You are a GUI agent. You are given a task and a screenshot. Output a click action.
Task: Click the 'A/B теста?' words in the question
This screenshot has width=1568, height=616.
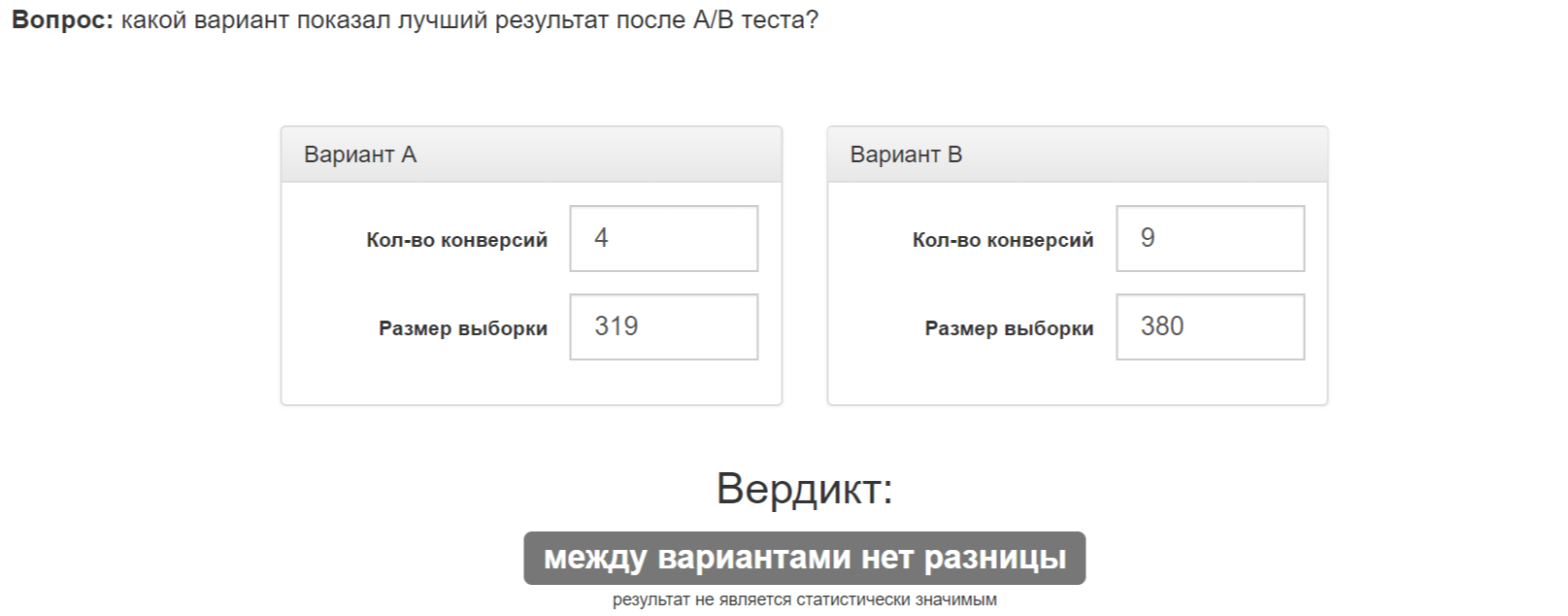pyautogui.click(x=755, y=19)
